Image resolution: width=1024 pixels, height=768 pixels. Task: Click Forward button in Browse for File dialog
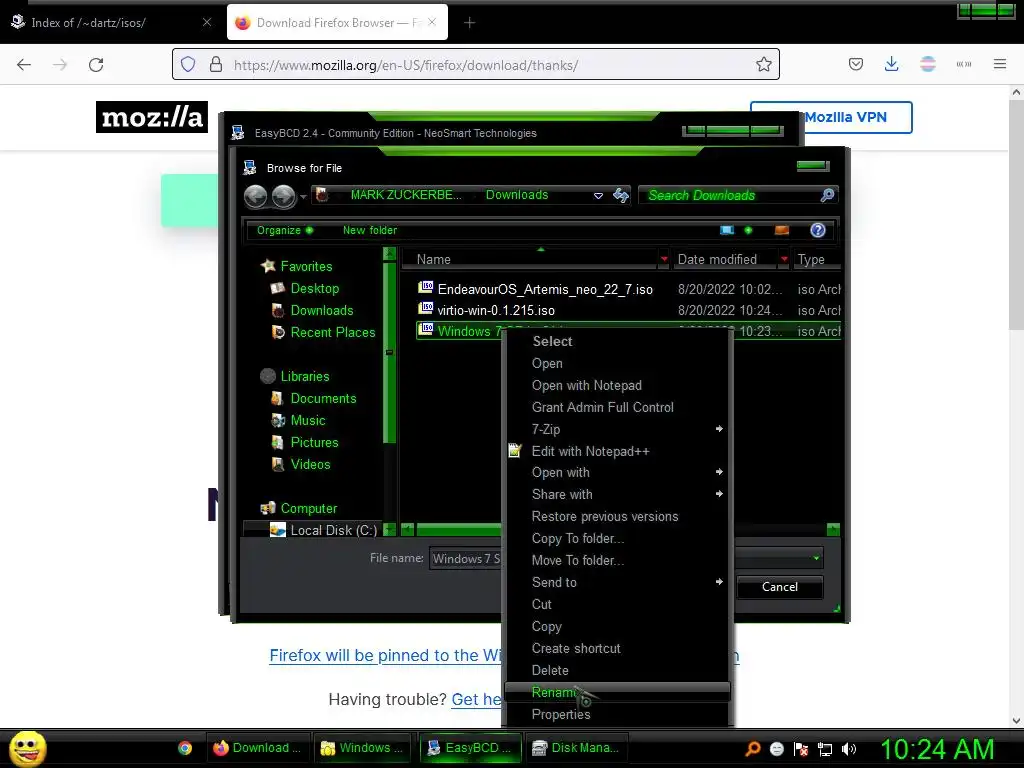[283, 196]
